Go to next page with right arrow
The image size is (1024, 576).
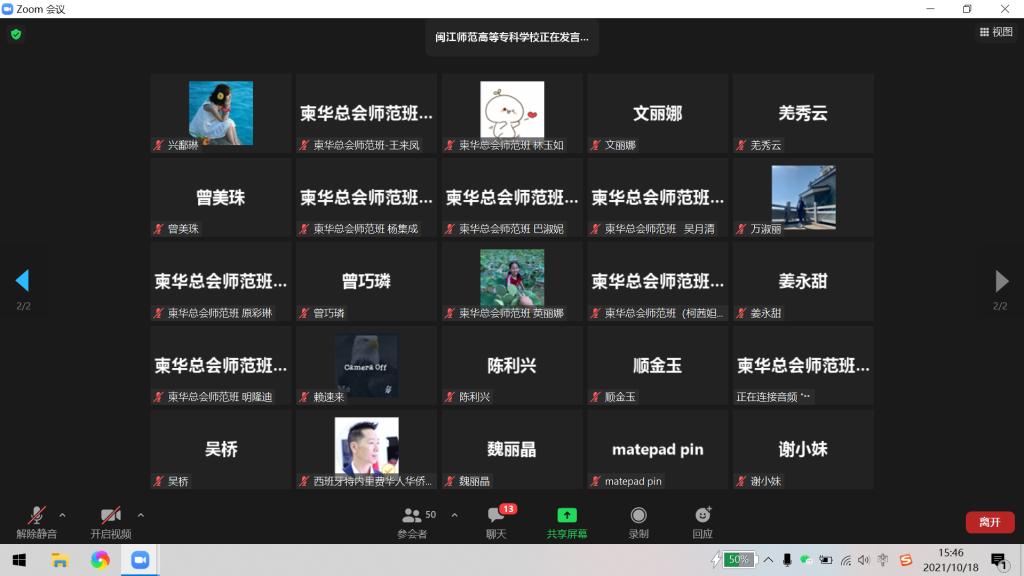pos(1001,281)
